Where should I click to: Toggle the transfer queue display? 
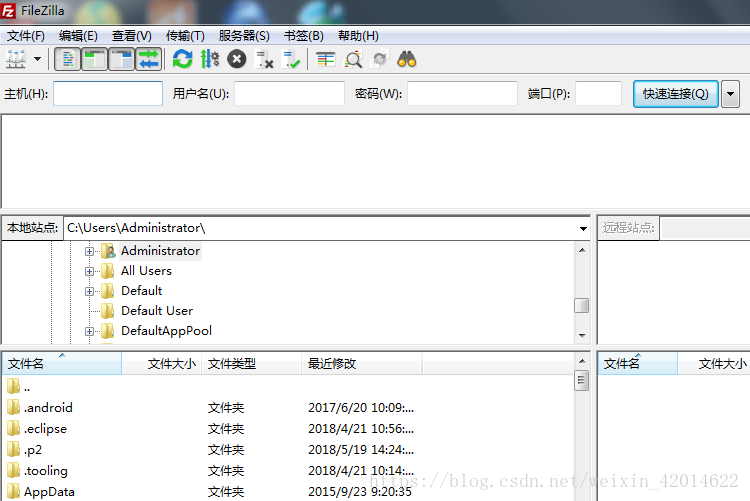tap(149, 59)
